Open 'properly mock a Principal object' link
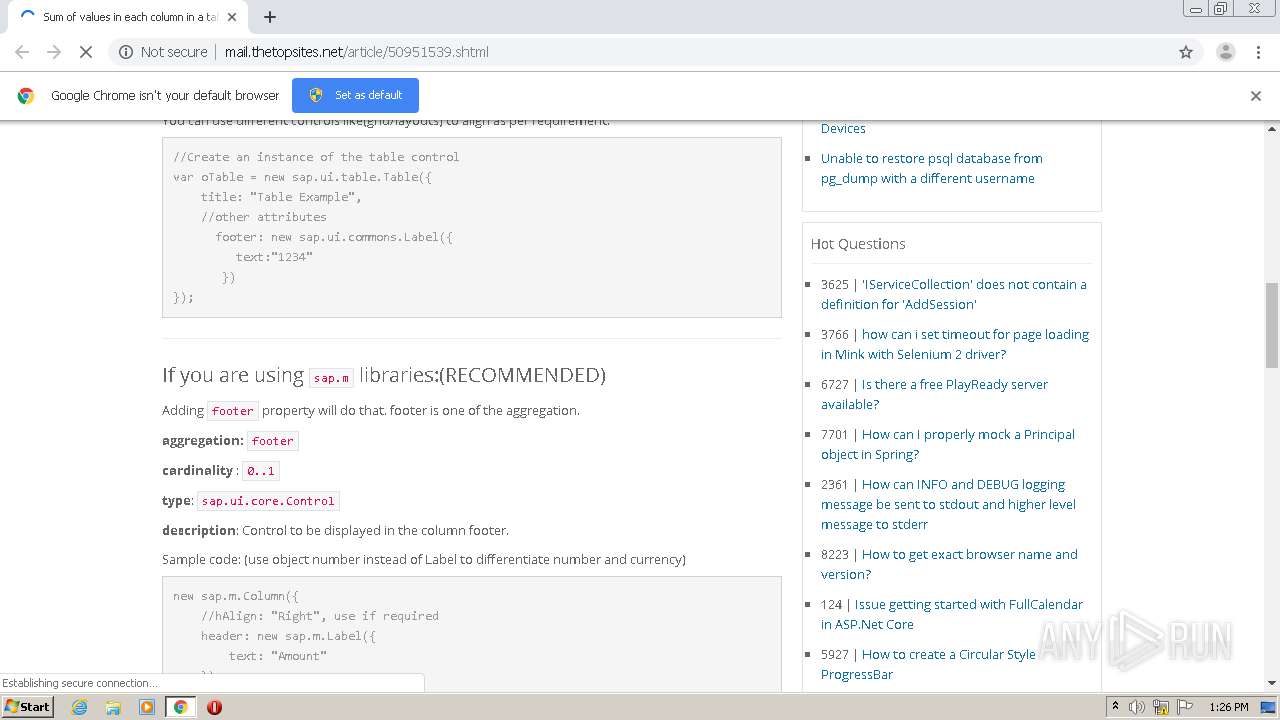 [x=948, y=444]
